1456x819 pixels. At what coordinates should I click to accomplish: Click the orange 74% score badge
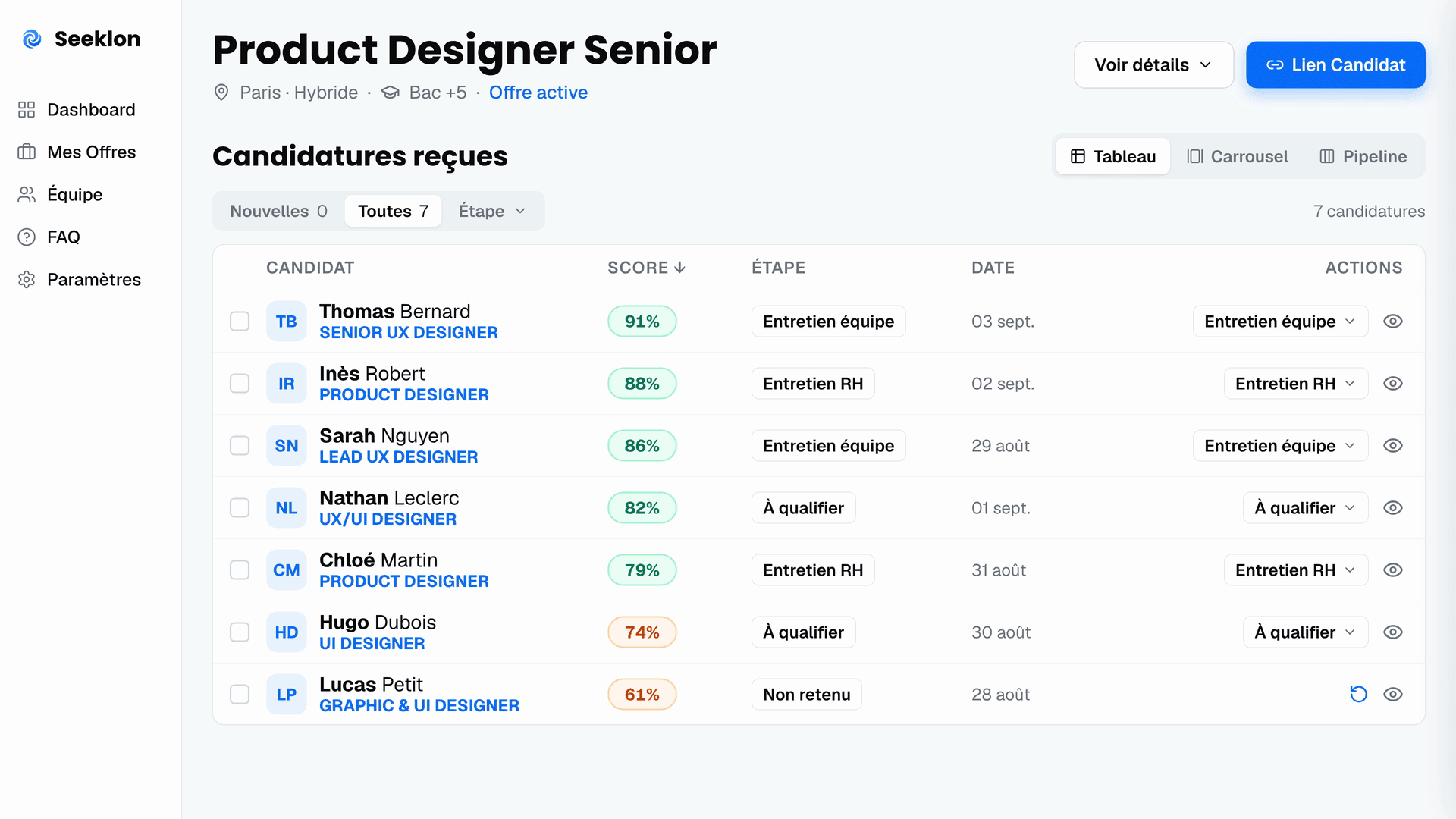642,632
